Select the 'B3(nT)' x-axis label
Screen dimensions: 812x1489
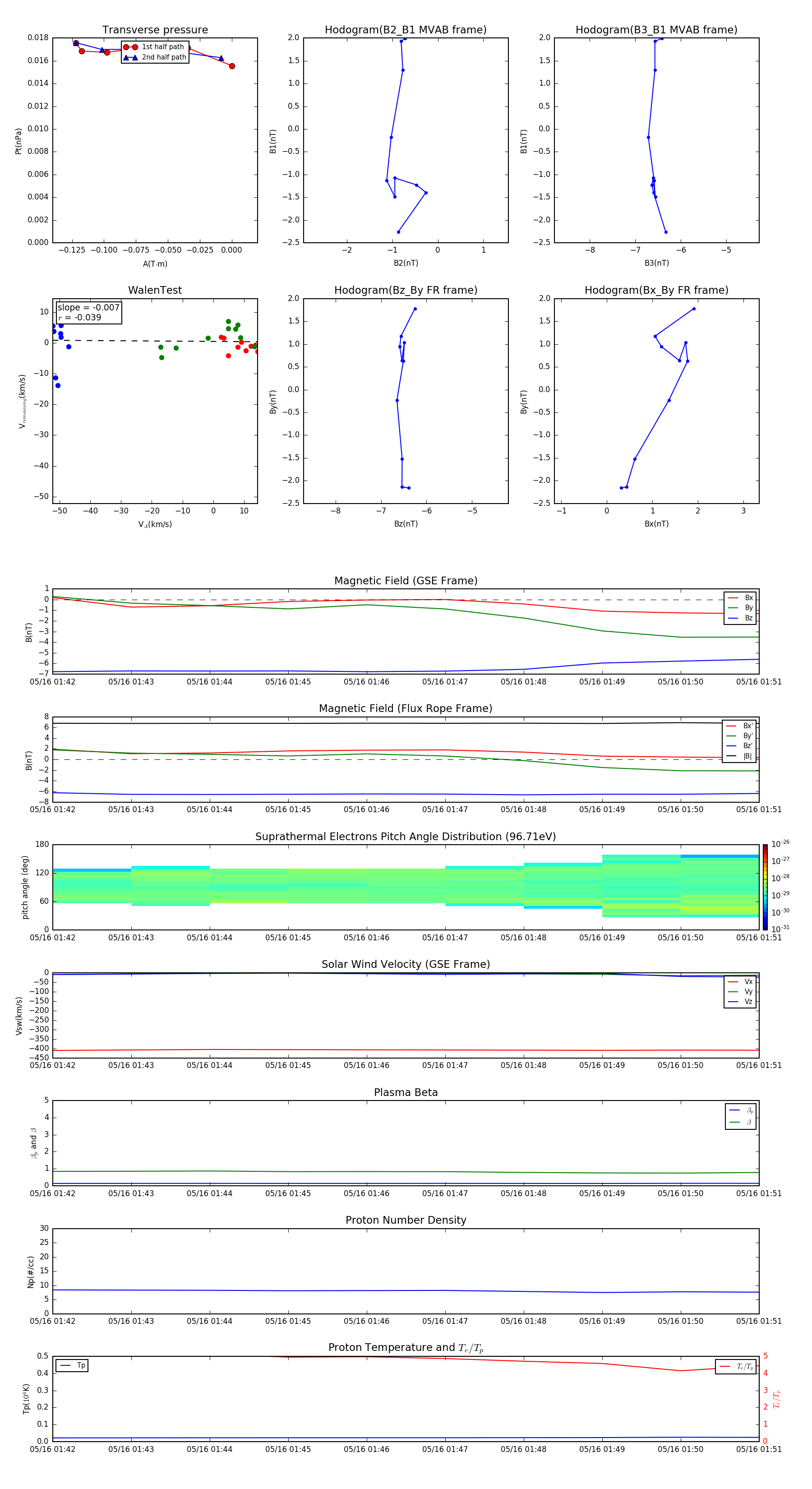(x=656, y=263)
